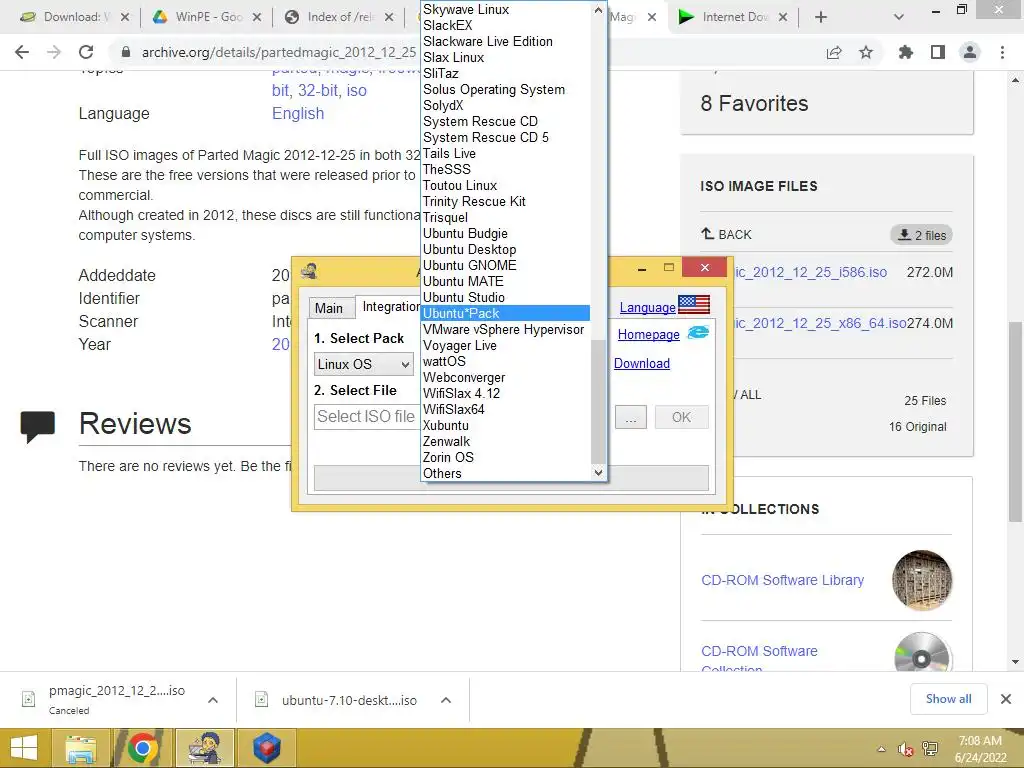The width and height of the screenshot is (1024, 768).
Task: Expand pmagic download item chevron
Action: 212,700
